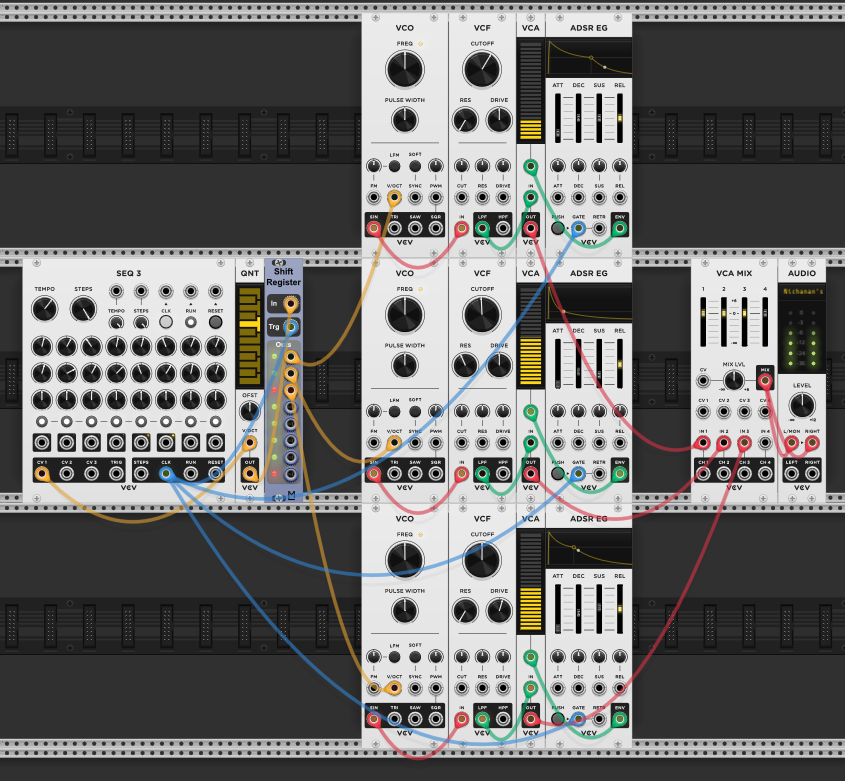The image size is (845, 781).
Task: Click the SEQ 3 CV 1 output jack
Action: click(42, 474)
